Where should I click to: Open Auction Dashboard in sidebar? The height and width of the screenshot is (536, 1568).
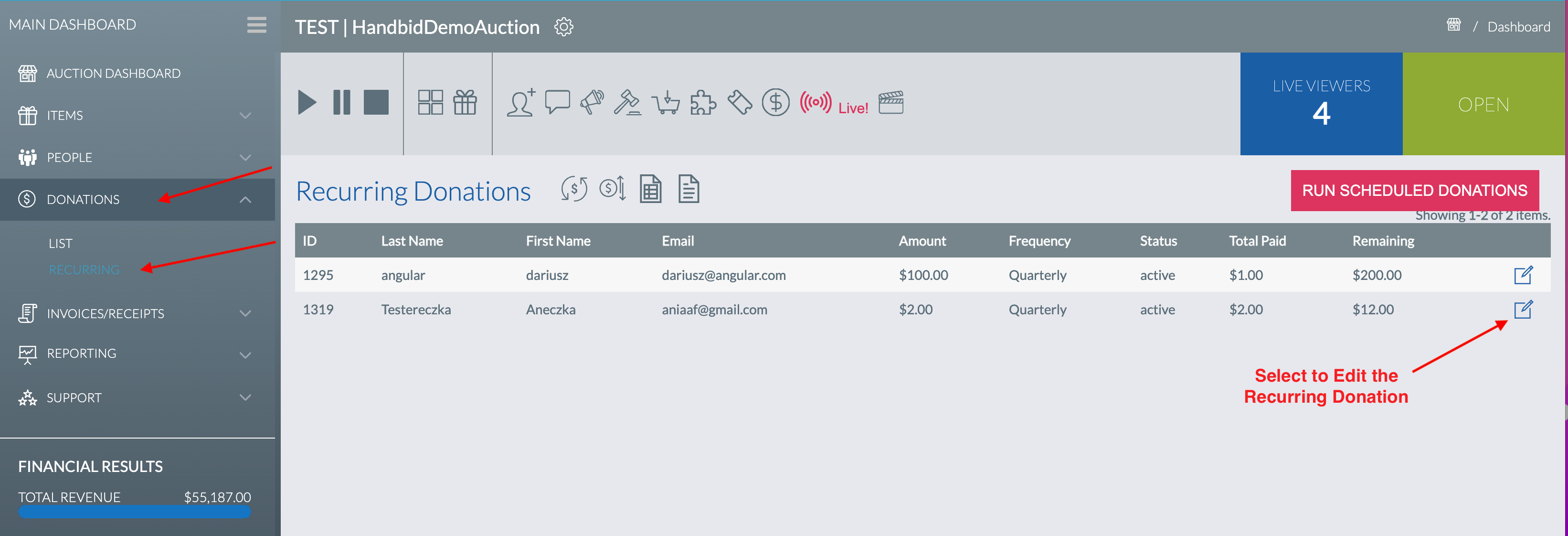pos(113,73)
